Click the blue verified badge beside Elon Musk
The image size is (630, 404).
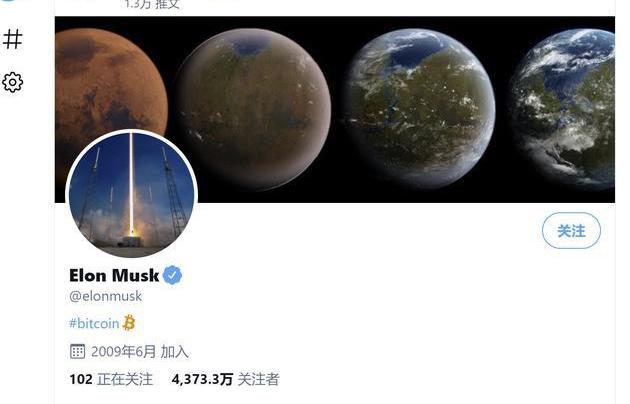click(172, 275)
